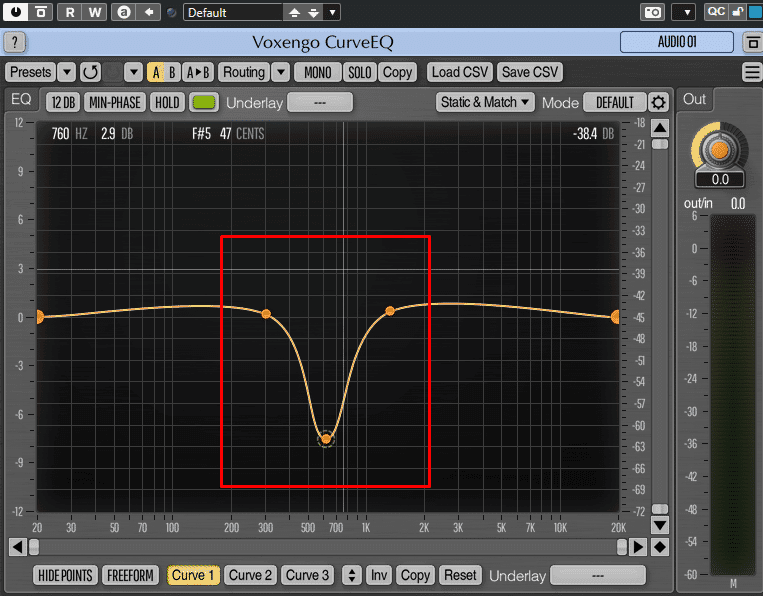This screenshot has height=596, width=763.
Task: Load previous preset with up arrow
Action: [294, 12]
